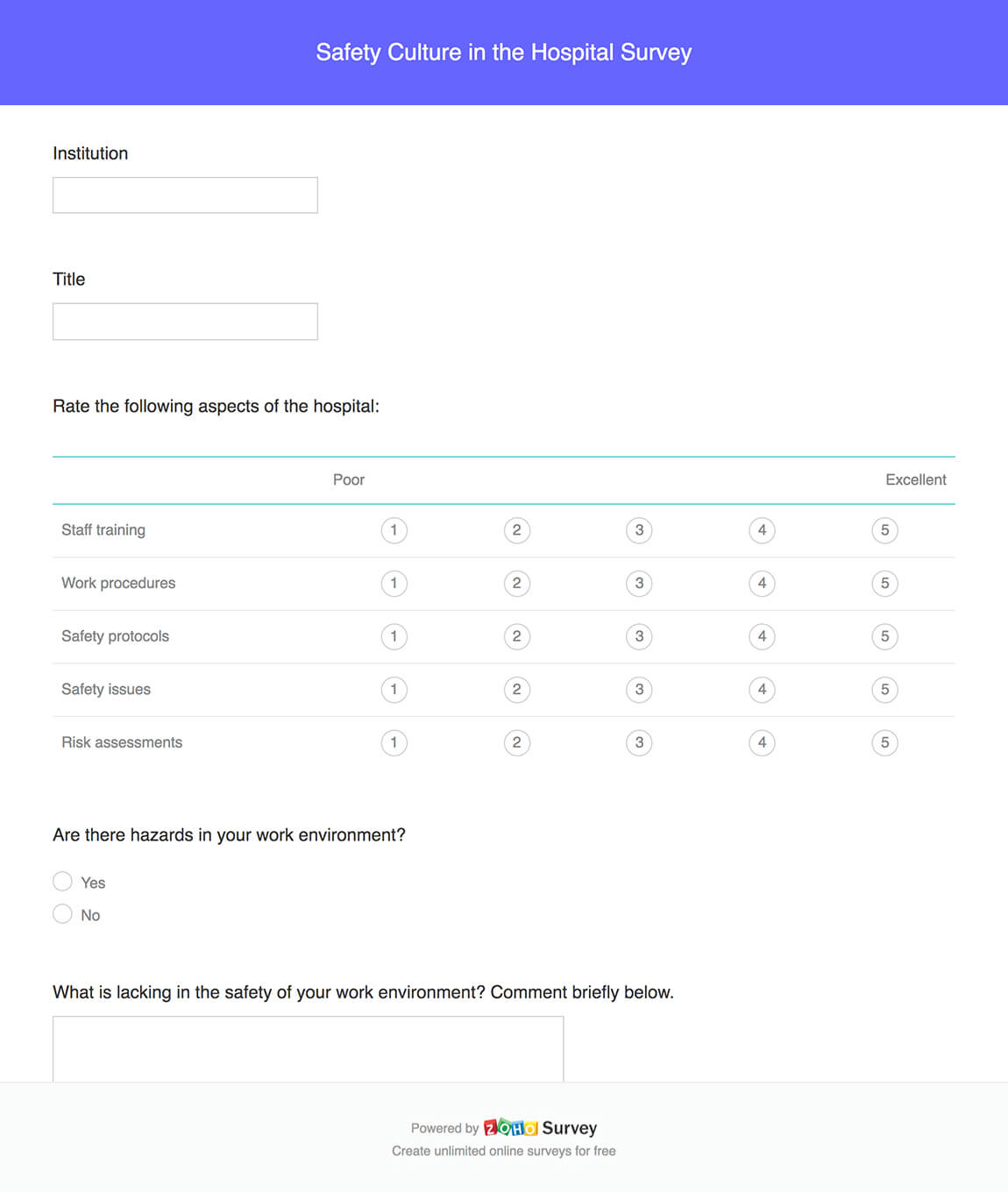
Task: Select rating 2 for Risk assessments
Action: (516, 742)
